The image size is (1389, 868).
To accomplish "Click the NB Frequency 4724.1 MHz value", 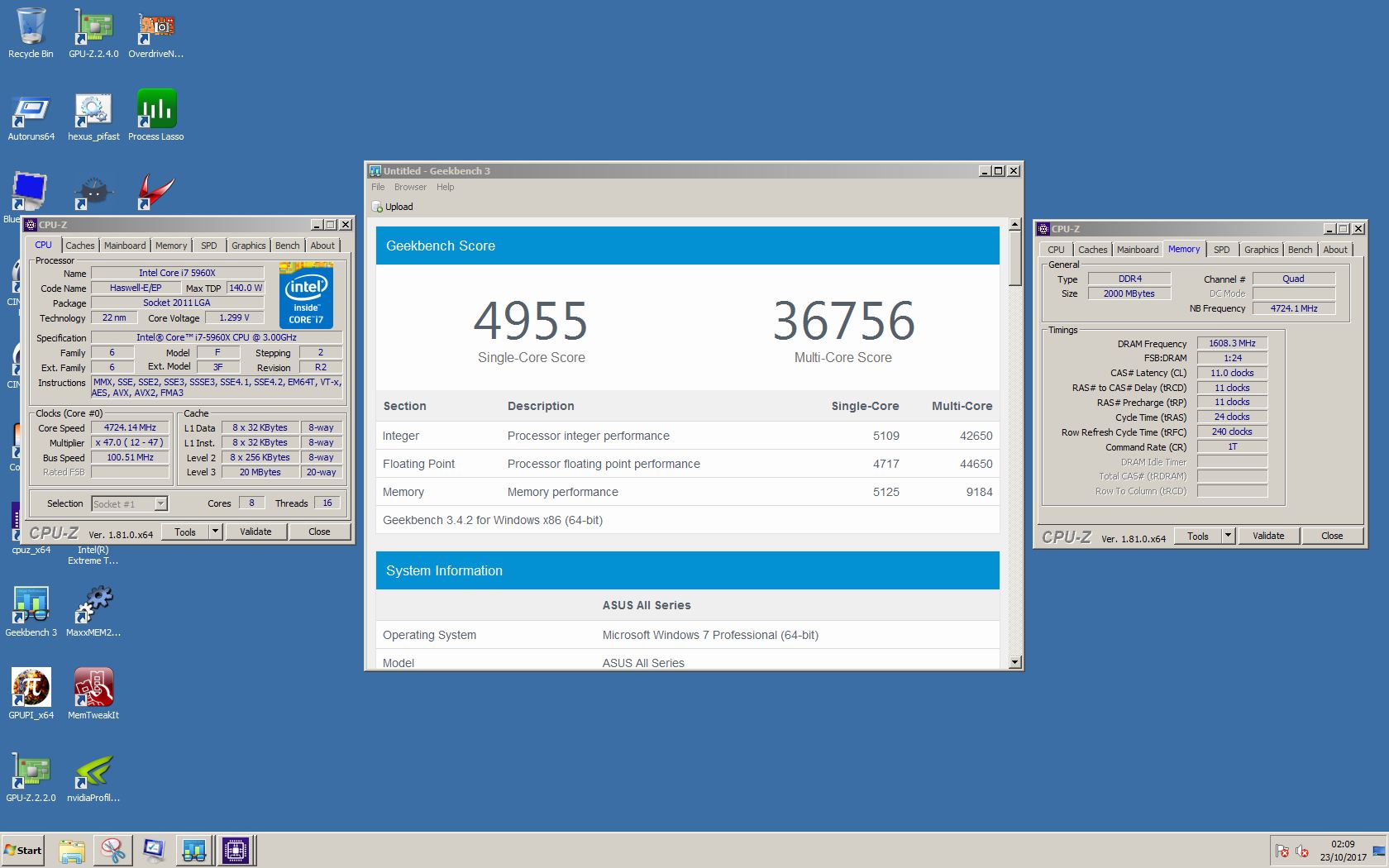I will point(1294,308).
